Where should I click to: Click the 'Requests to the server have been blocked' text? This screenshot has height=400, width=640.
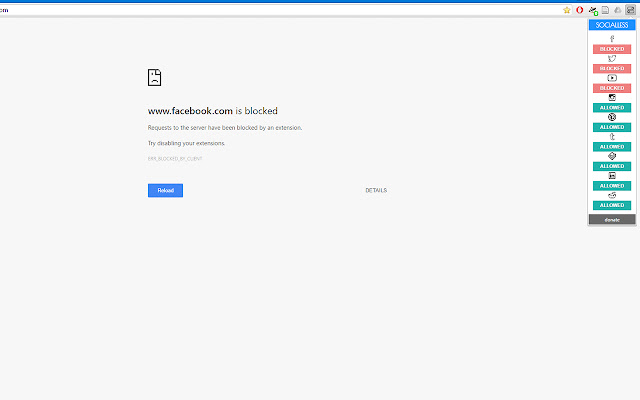coord(225,128)
